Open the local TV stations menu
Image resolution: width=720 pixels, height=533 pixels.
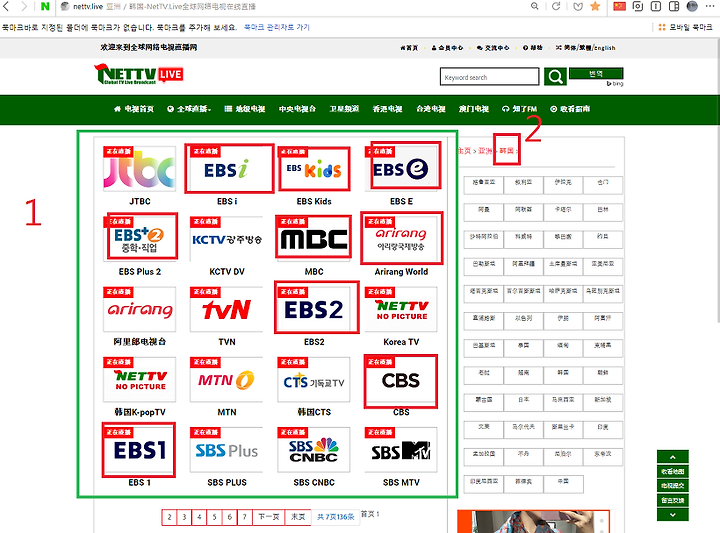point(245,109)
